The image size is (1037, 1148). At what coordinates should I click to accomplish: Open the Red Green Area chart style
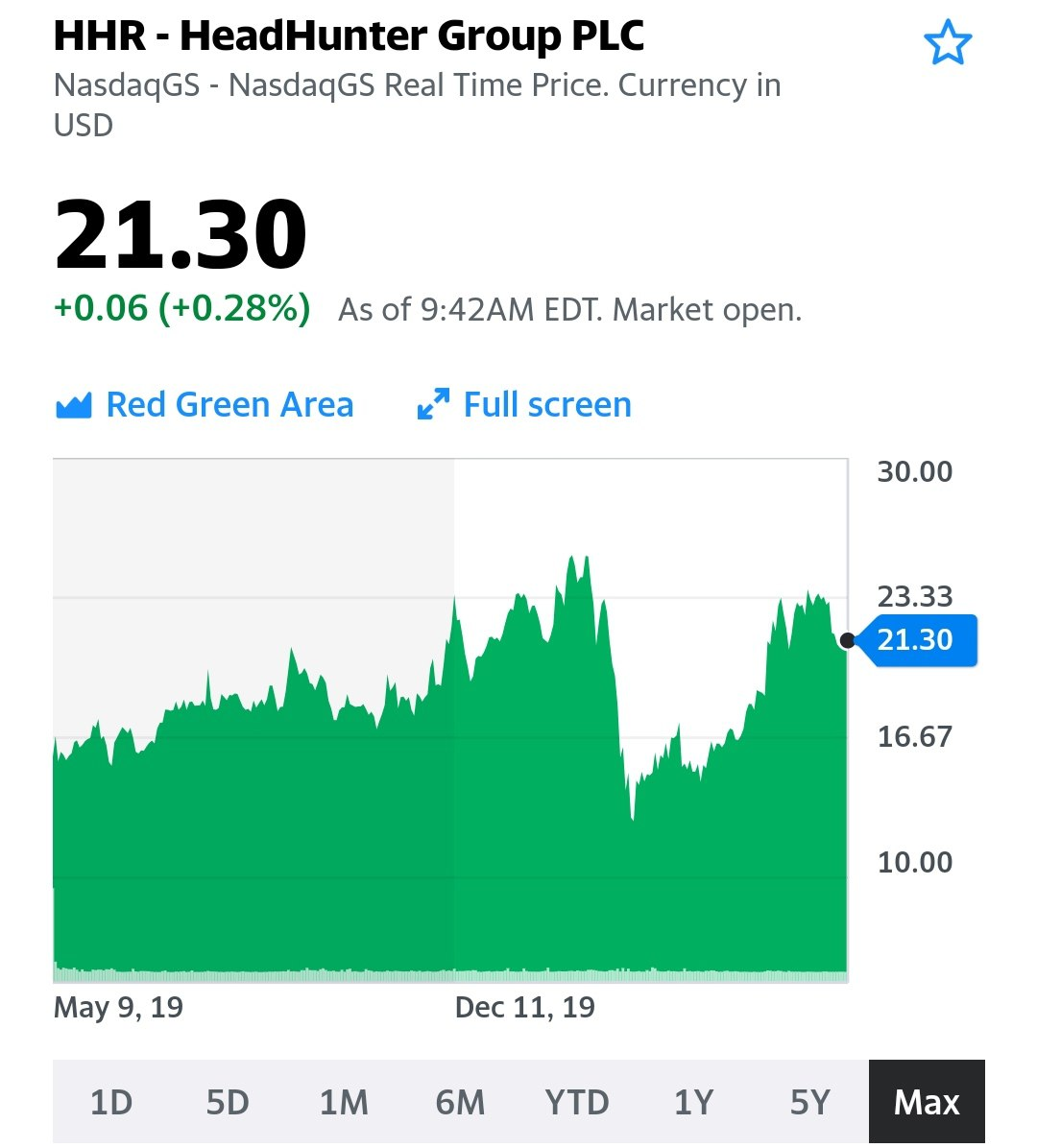[205, 404]
